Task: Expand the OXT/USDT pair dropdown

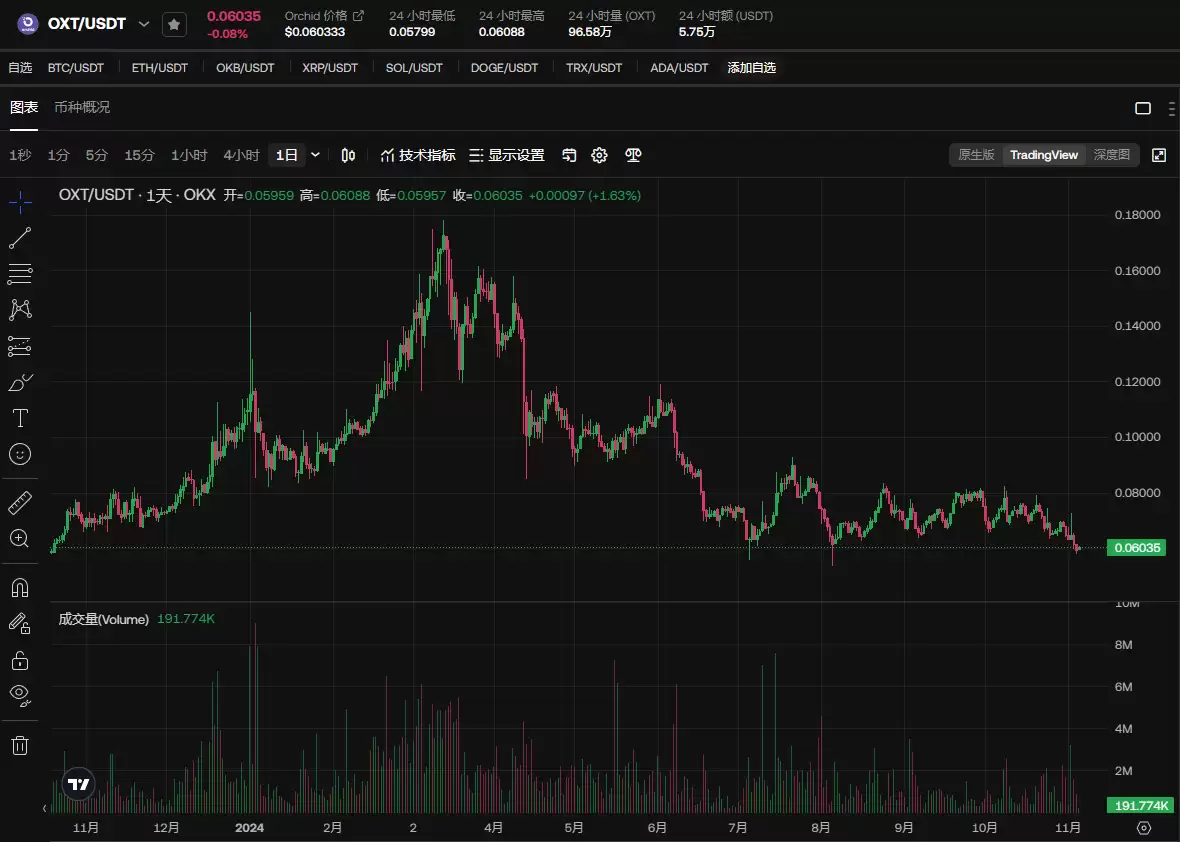Action: click(x=144, y=24)
